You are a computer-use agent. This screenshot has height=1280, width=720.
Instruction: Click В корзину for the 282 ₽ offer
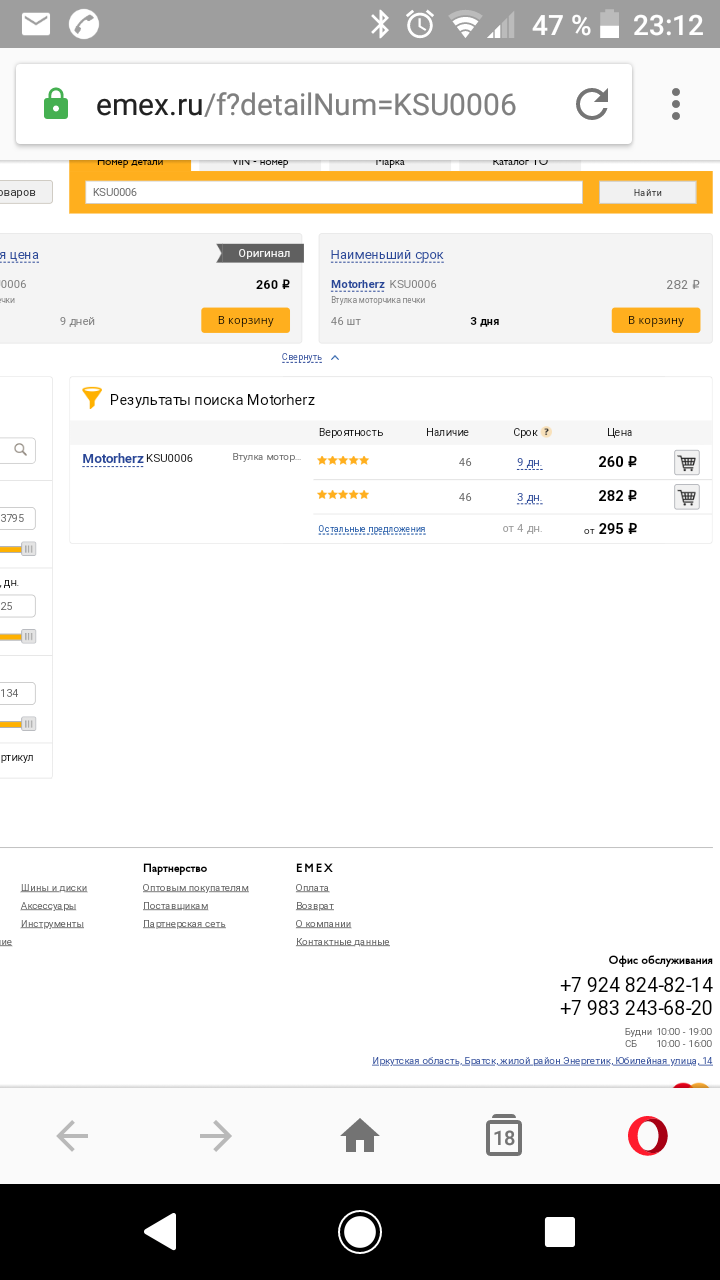[x=656, y=320]
